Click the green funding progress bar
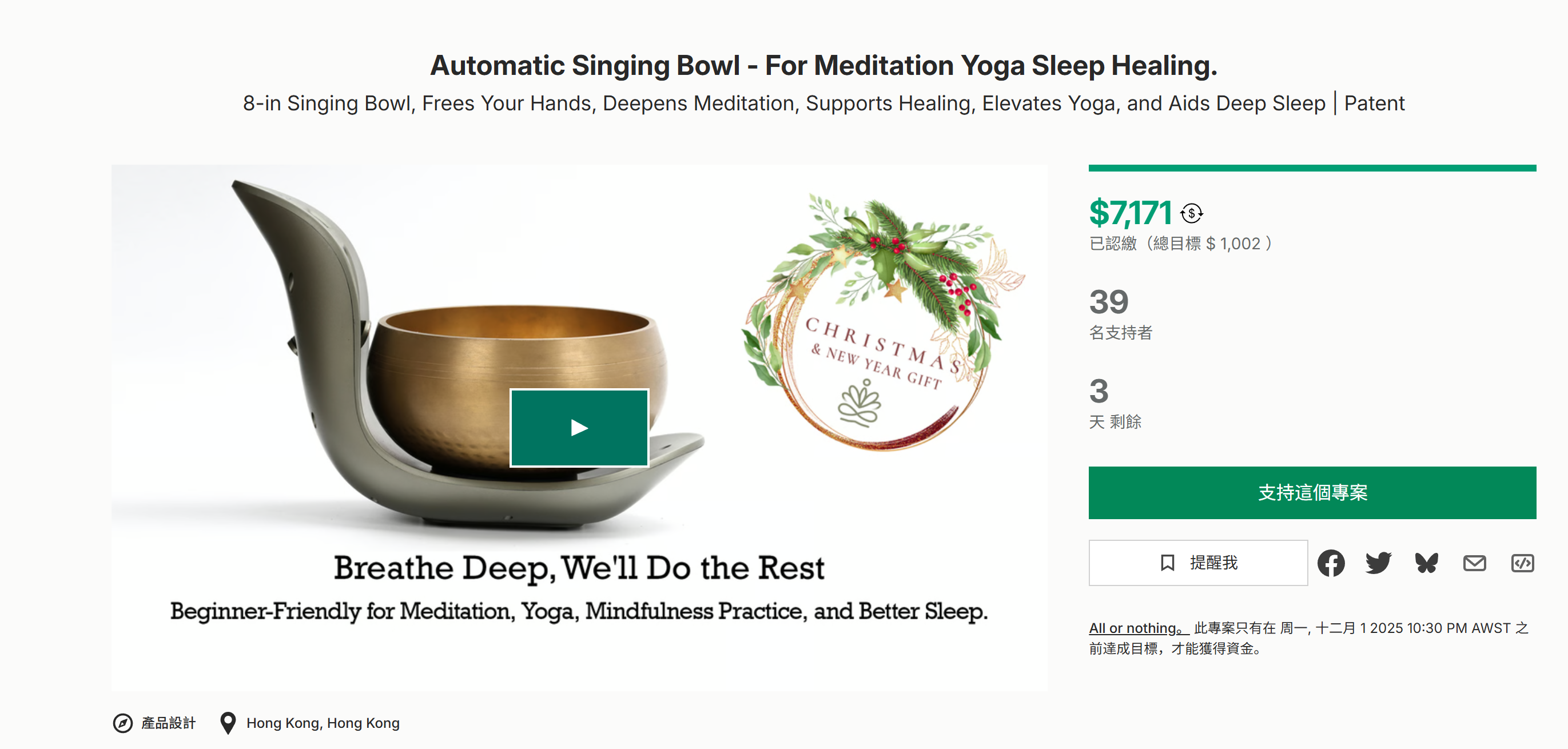The image size is (1568, 749). pyautogui.click(x=1312, y=168)
